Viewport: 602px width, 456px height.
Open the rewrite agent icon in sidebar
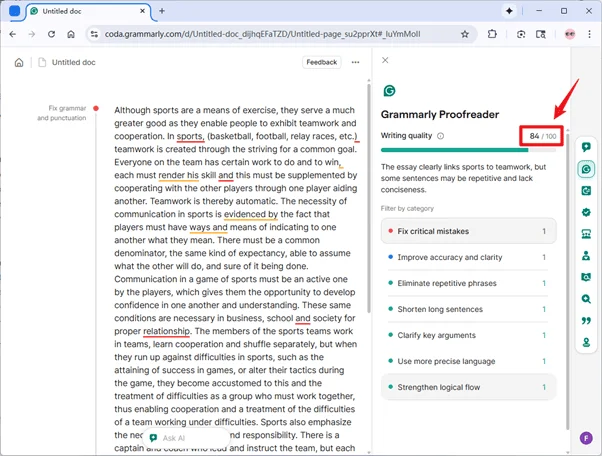[586, 190]
